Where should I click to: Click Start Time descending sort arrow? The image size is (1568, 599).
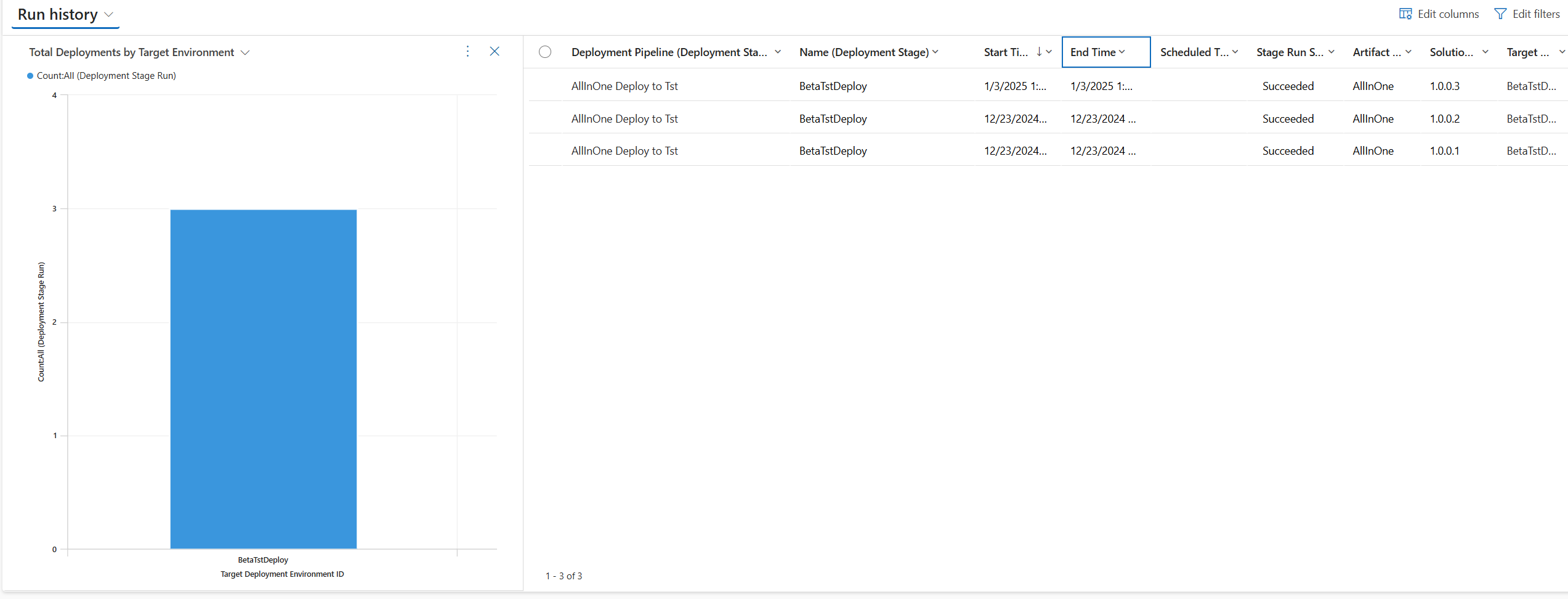(x=1039, y=52)
